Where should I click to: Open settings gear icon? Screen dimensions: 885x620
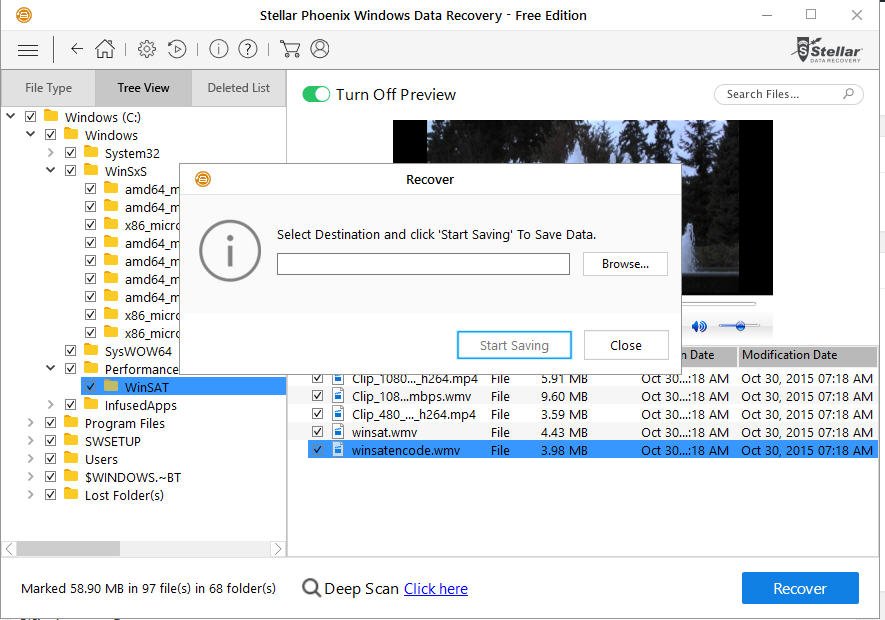coord(147,49)
